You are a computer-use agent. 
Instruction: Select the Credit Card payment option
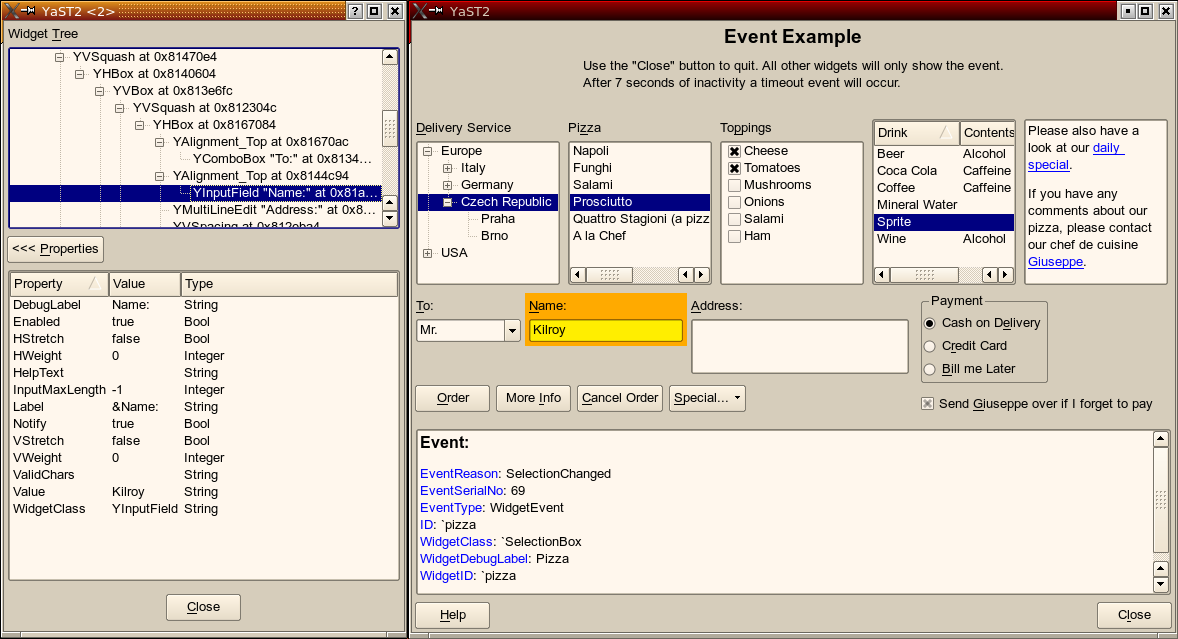pyautogui.click(x=930, y=346)
